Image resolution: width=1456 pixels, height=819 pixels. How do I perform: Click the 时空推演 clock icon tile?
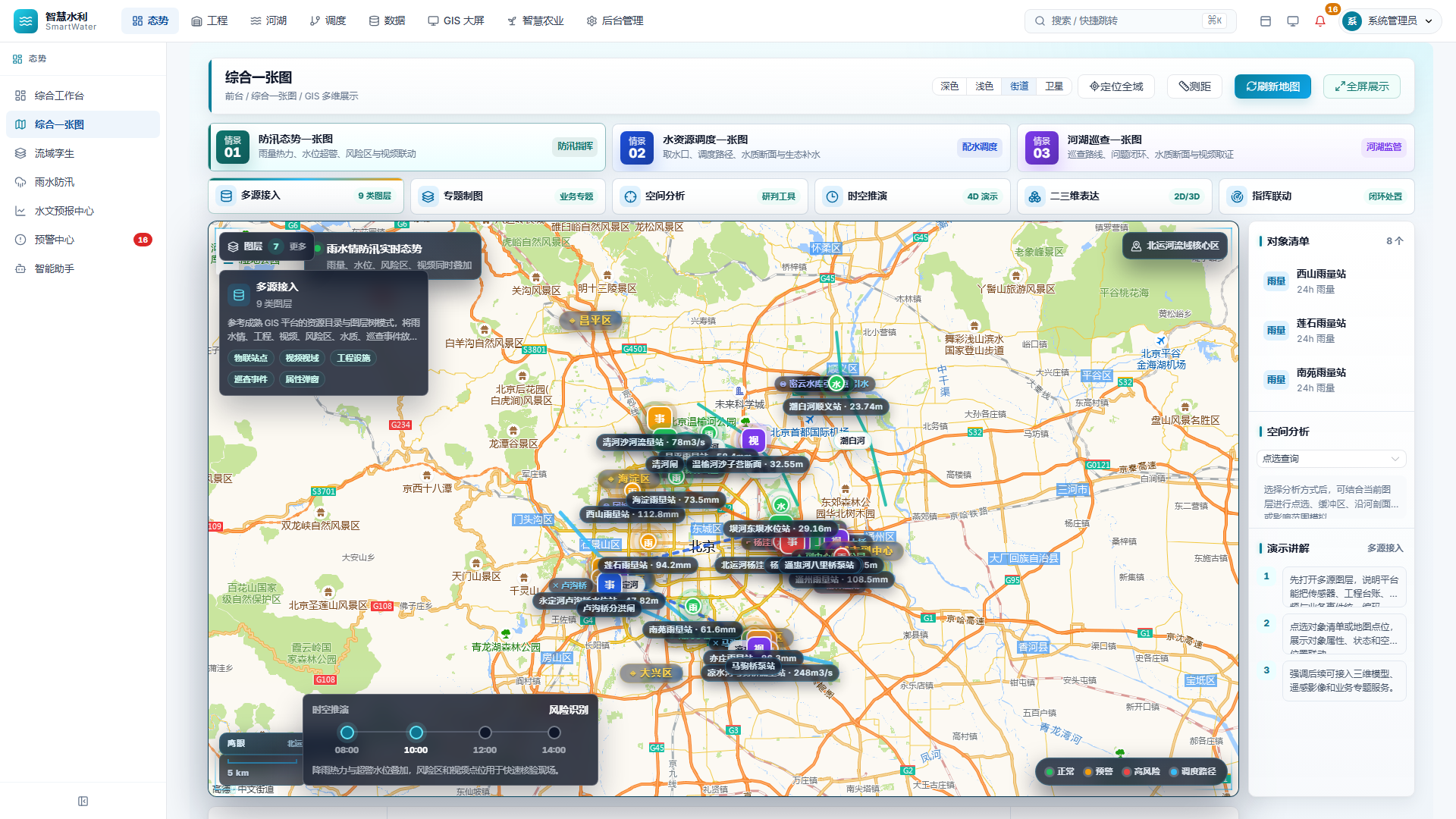coord(833,196)
